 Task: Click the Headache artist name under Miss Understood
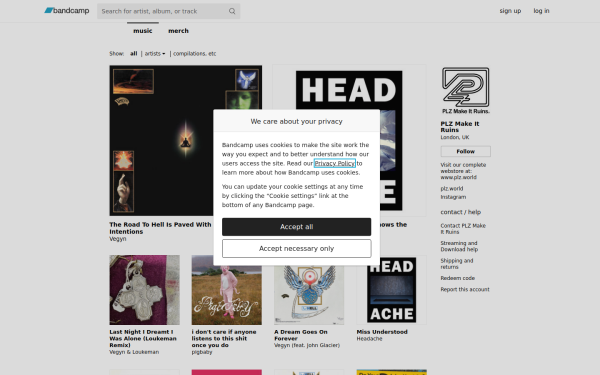click(x=369, y=339)
